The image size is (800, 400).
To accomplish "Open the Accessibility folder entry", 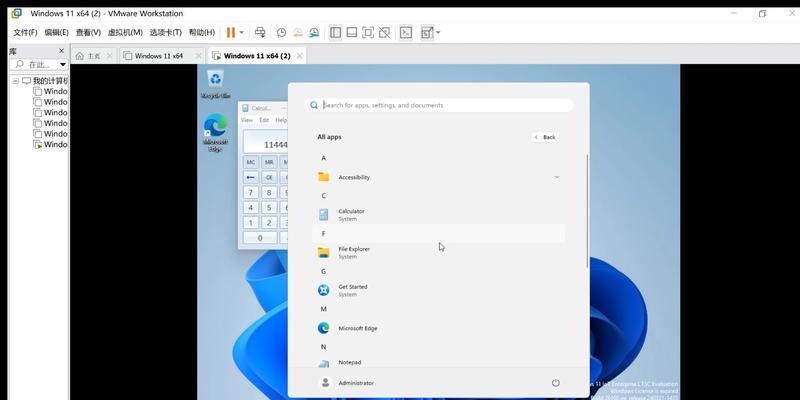I will (x=439, y=177).
